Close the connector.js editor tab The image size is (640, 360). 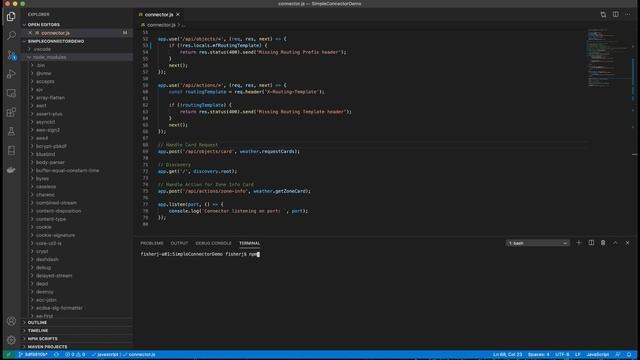pyautogui.click(x=178, y=15)
